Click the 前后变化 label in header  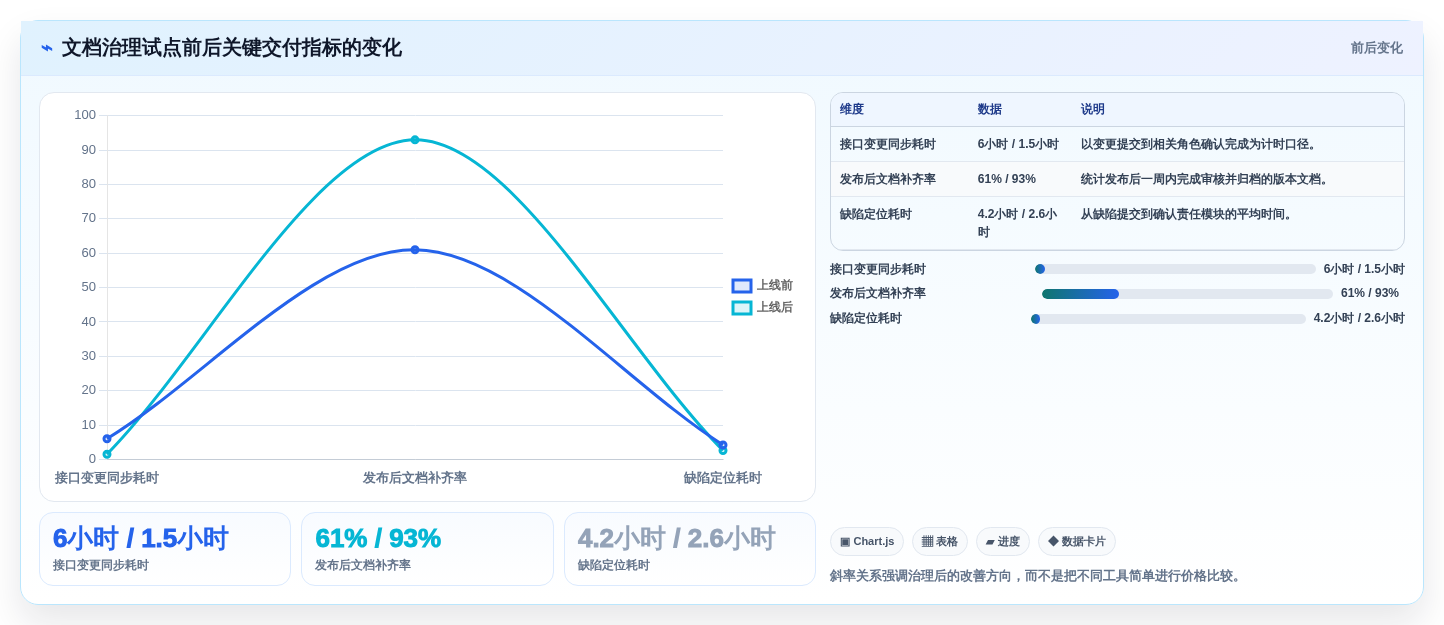[x=1376, y=48]
